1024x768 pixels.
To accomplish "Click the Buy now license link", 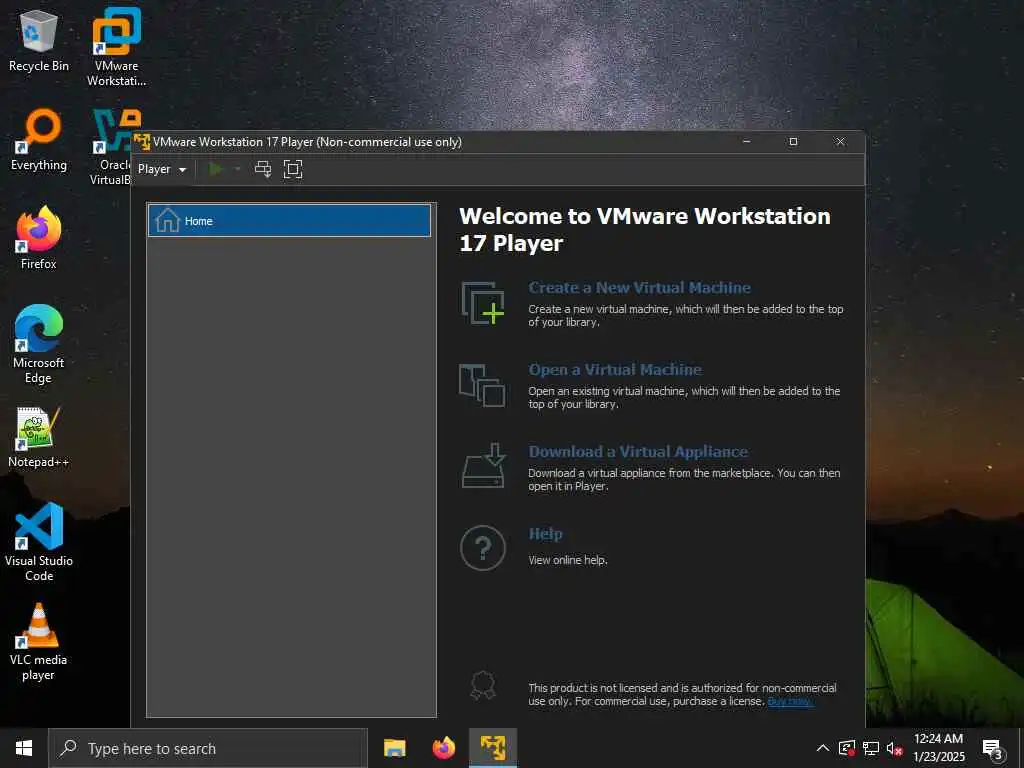I will (x=790, y=701).
